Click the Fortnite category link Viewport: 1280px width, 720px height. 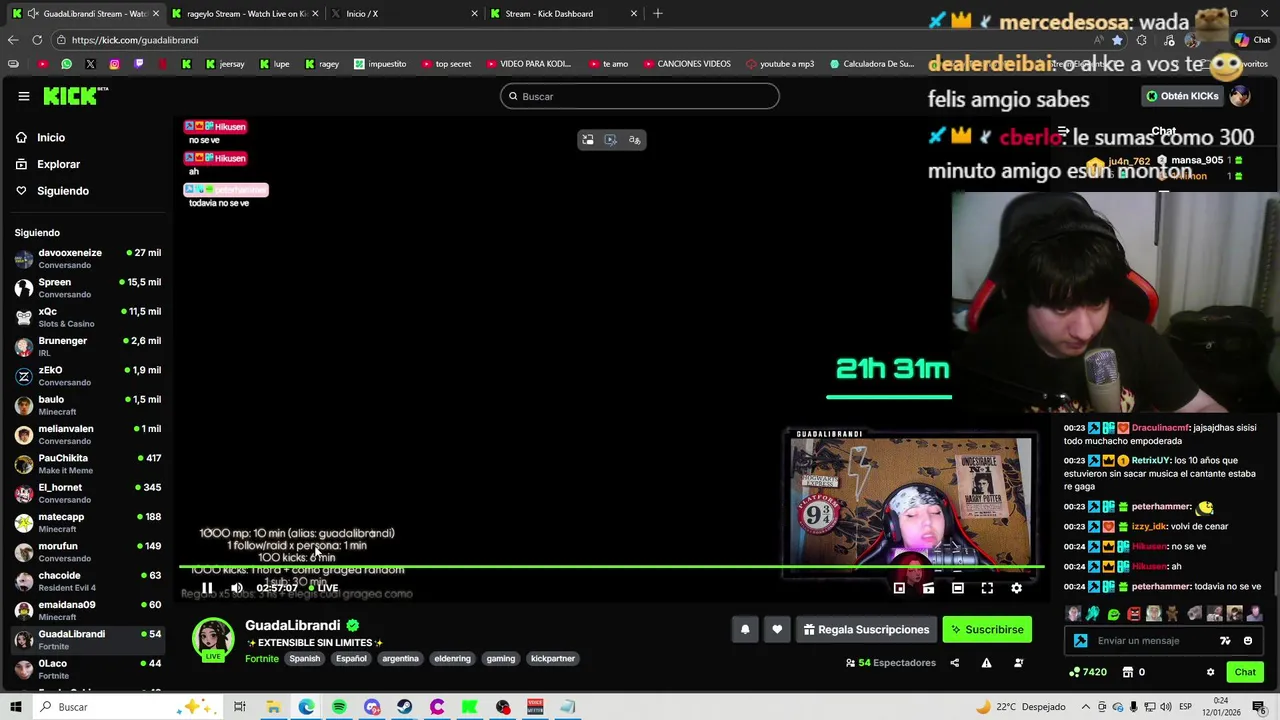point(262,658)
